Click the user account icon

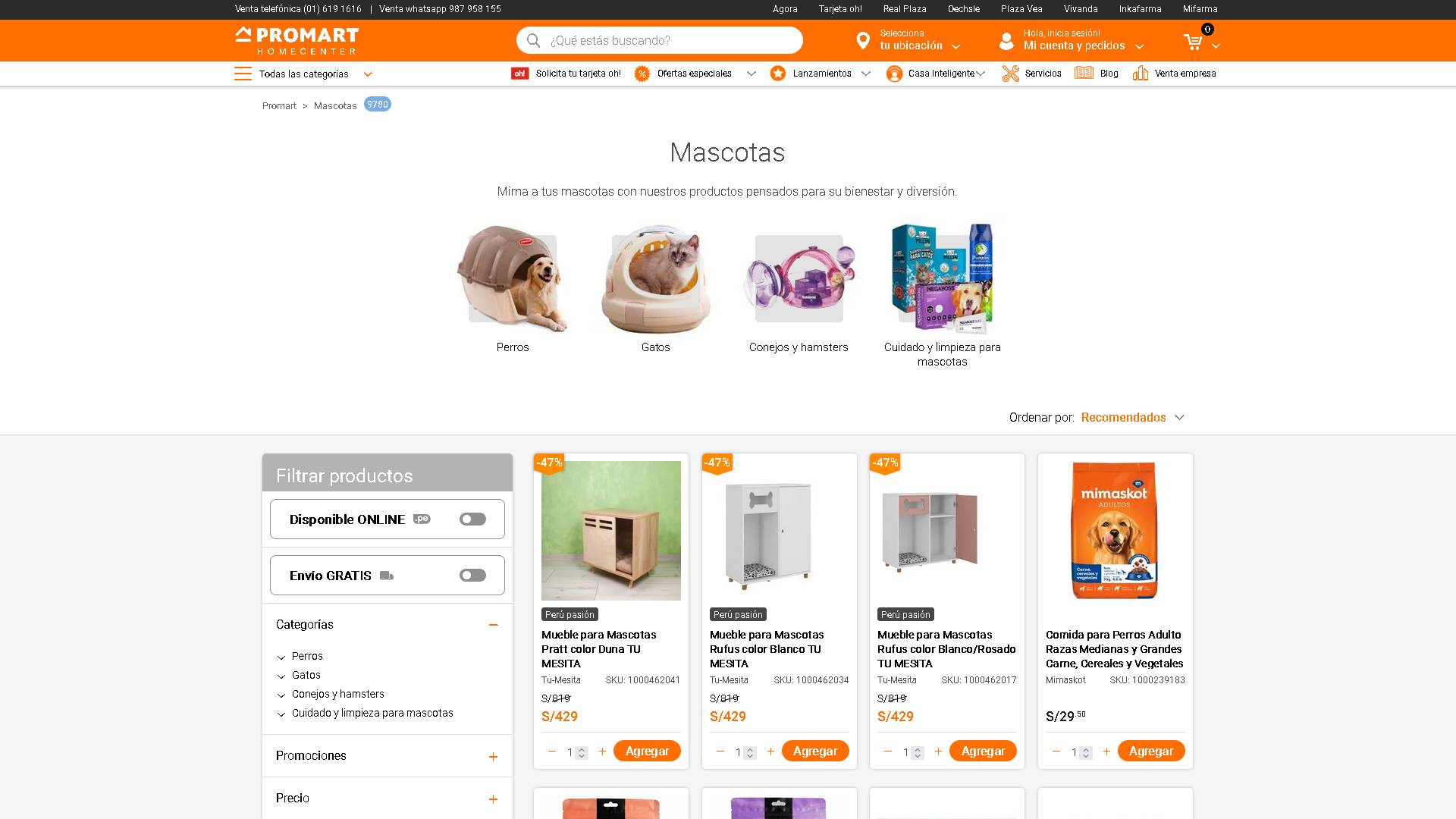(1006, 41)
